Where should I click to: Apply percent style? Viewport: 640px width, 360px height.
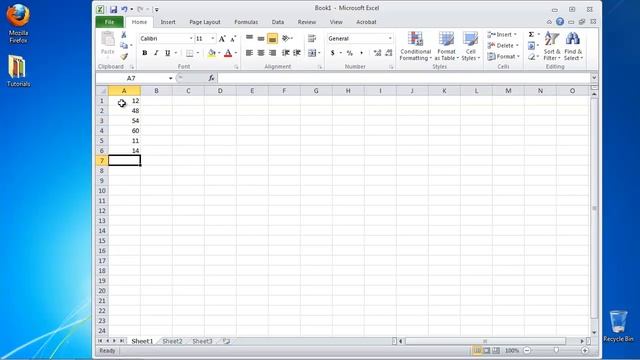click(349, 53)
